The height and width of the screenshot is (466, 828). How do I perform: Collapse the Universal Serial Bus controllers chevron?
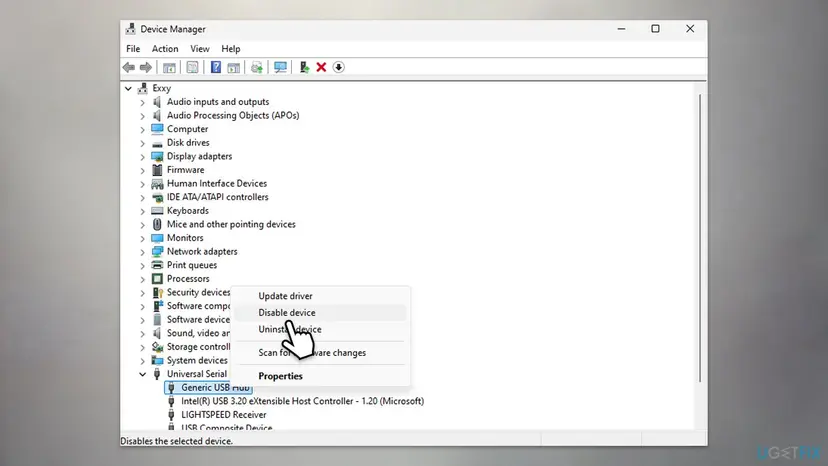143,374
